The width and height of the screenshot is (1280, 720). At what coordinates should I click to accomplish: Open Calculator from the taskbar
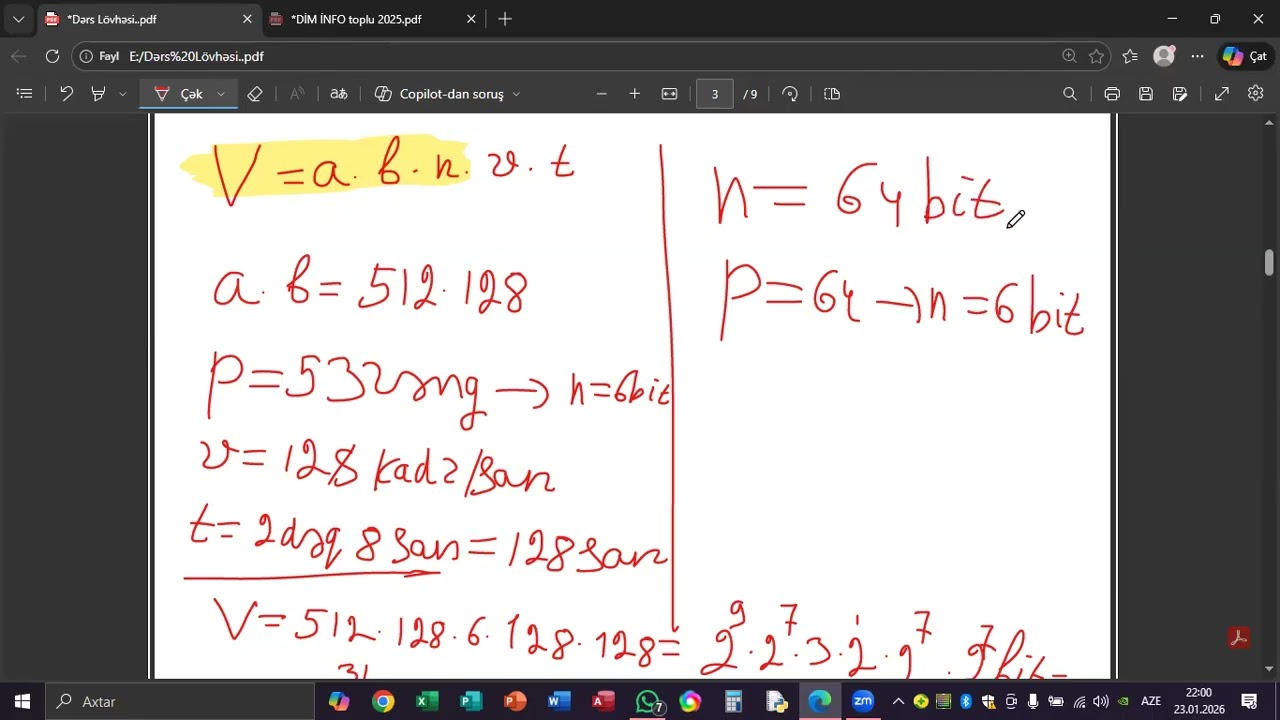tap(733, 701)
